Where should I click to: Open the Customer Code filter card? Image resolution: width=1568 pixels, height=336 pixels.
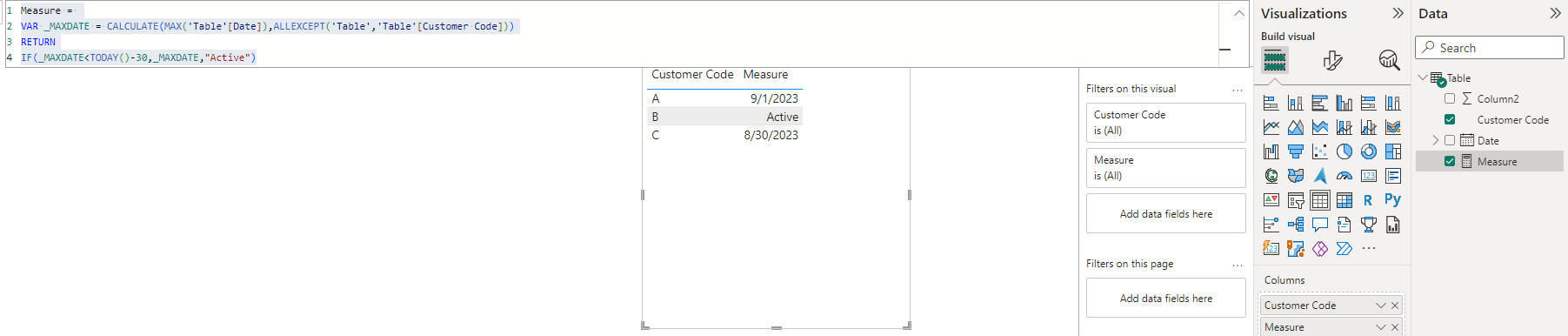1165,123
